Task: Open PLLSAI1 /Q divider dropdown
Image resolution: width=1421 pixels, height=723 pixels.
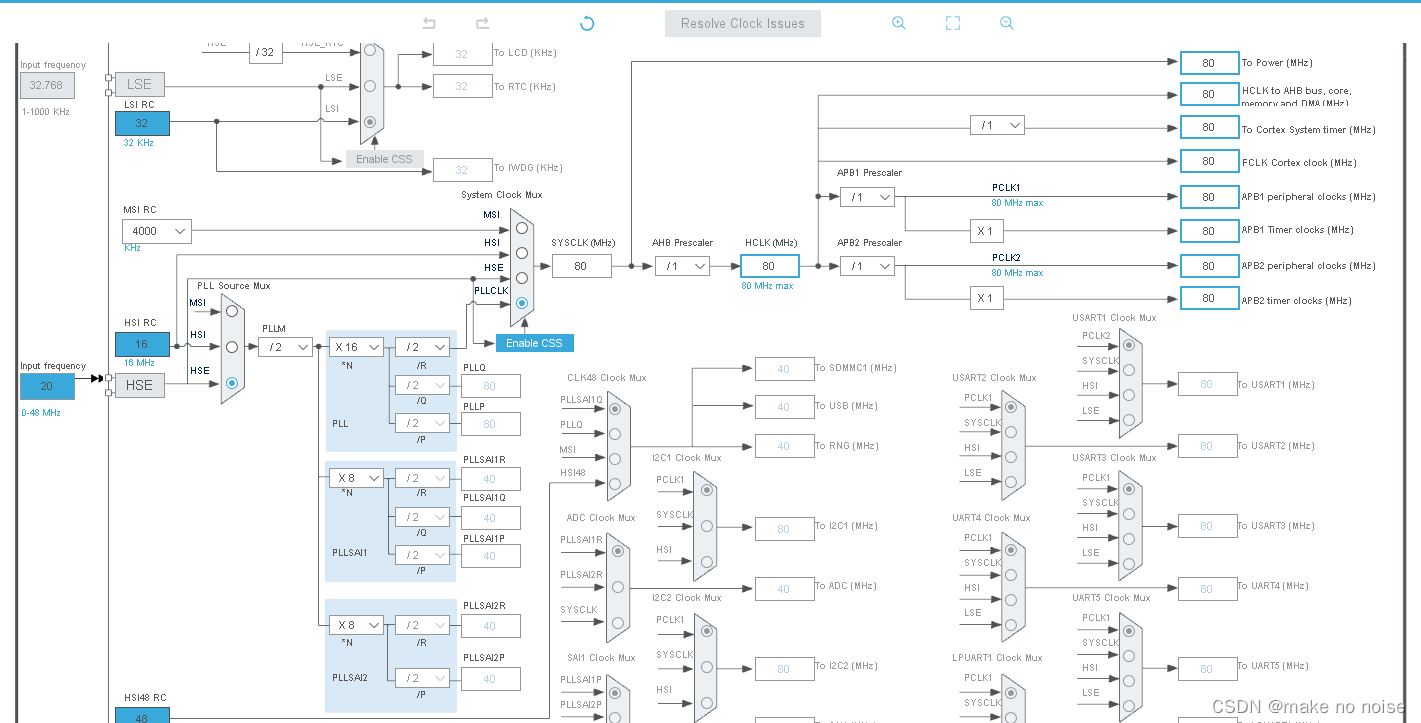Action: click(x=422, y=517)
